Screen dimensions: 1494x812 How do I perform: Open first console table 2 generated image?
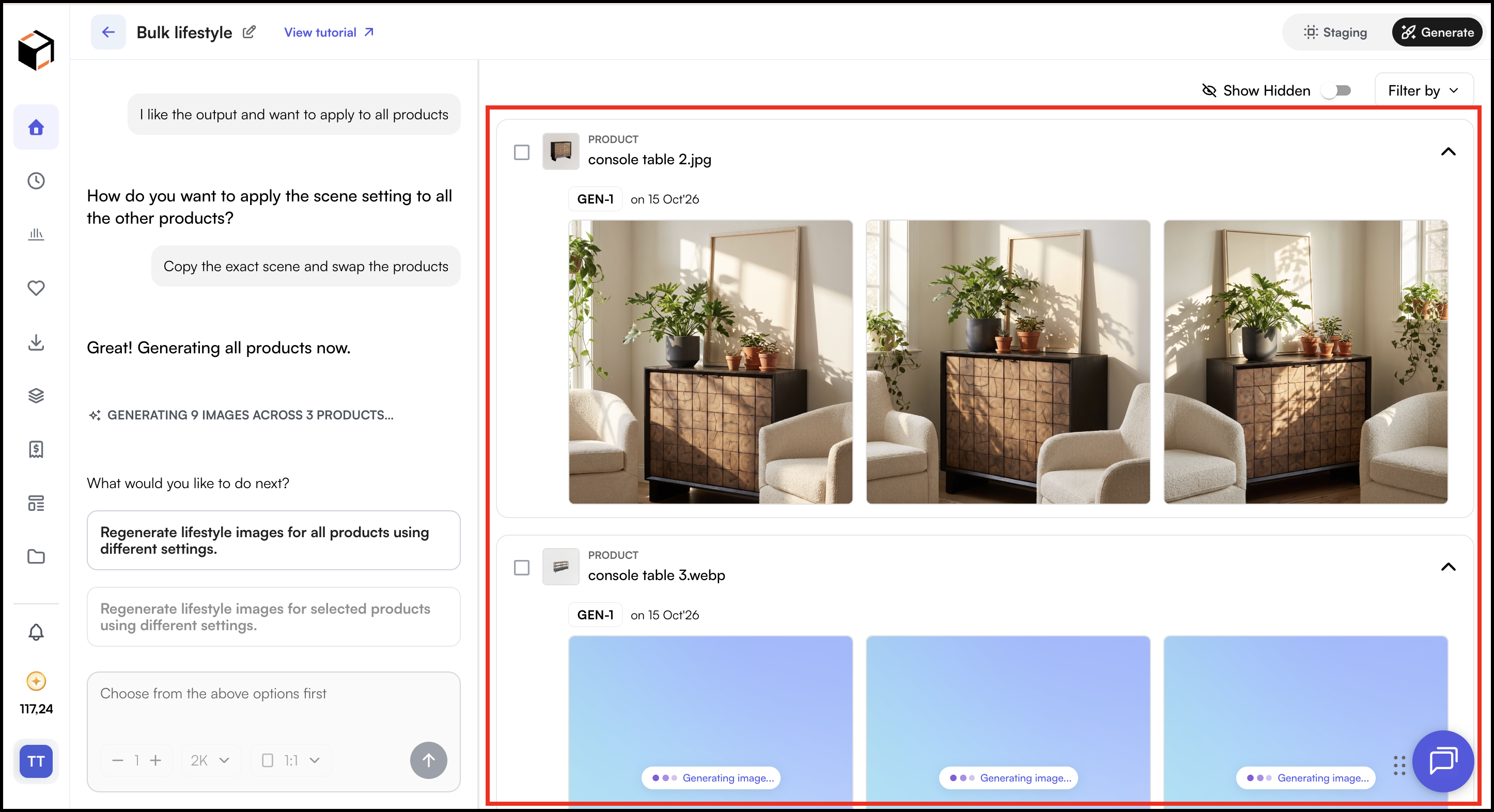(x=710, y=362)
